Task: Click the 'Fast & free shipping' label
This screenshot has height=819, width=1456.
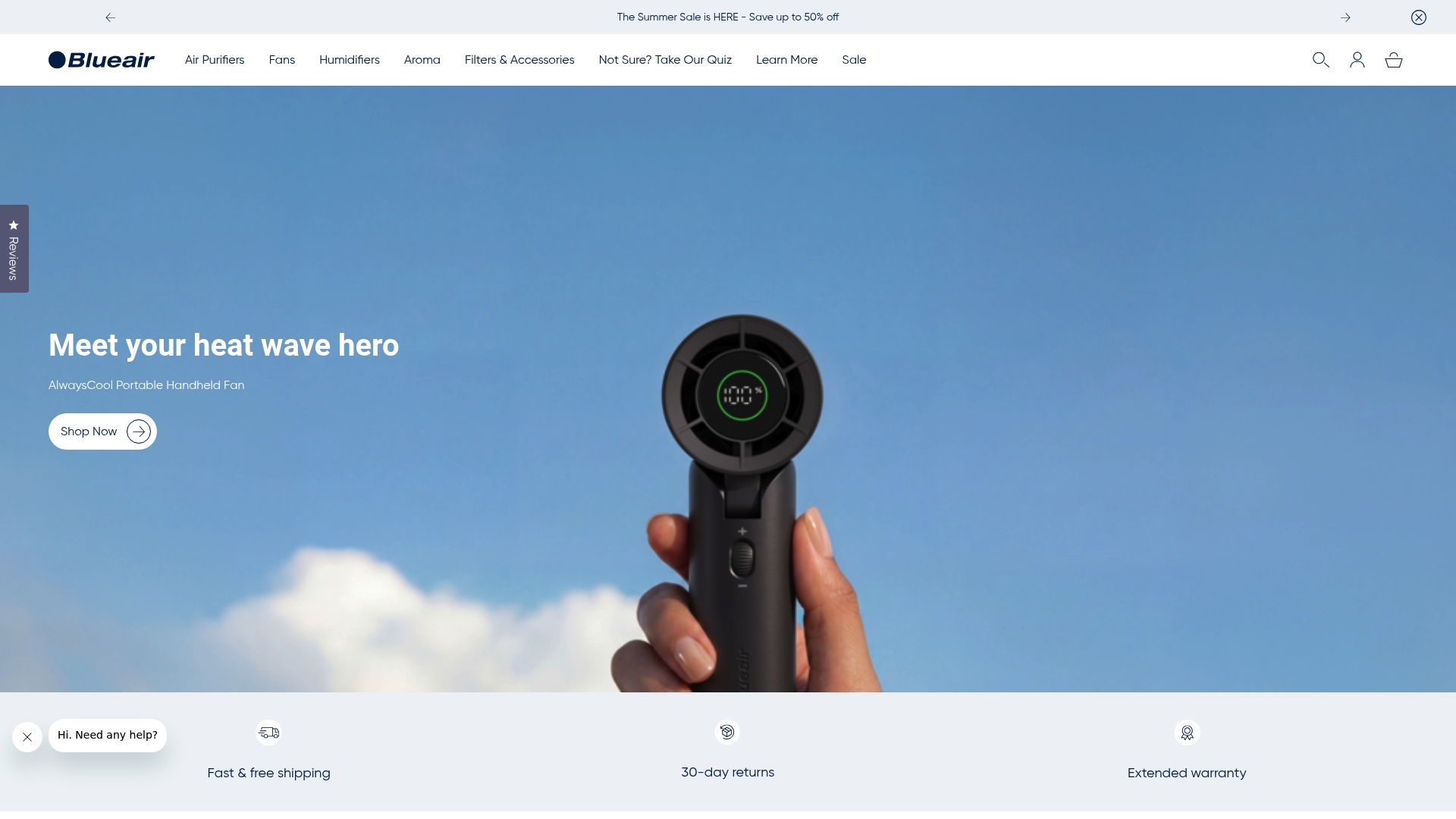Action: coord(268,773)
